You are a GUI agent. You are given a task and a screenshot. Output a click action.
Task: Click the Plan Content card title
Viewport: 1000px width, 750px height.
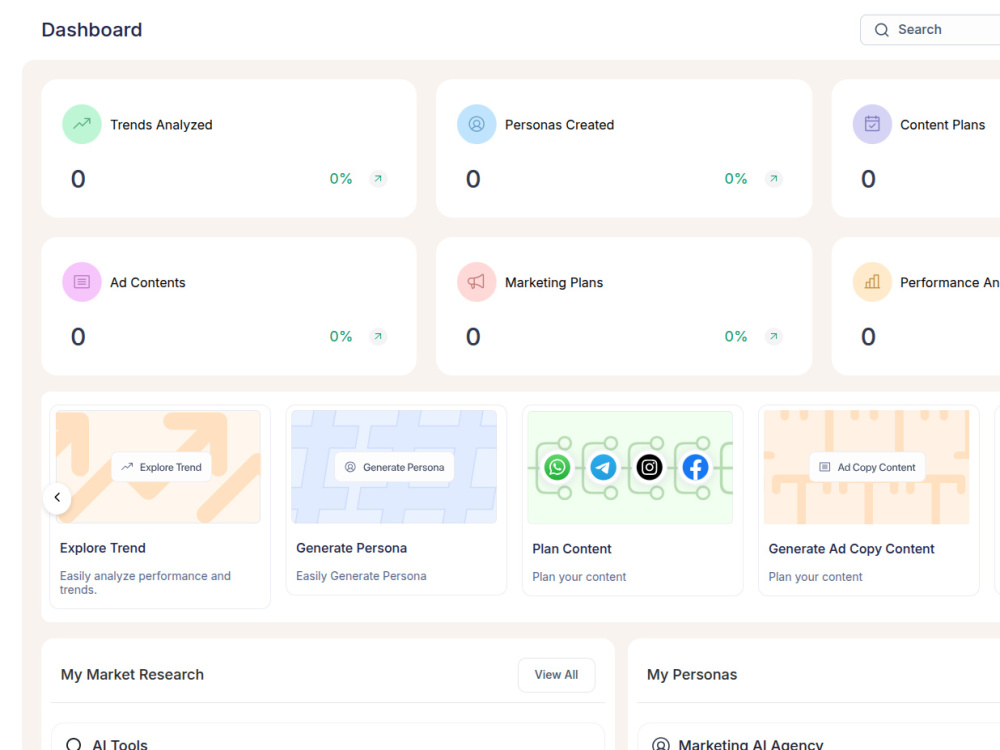coord(572,548)
